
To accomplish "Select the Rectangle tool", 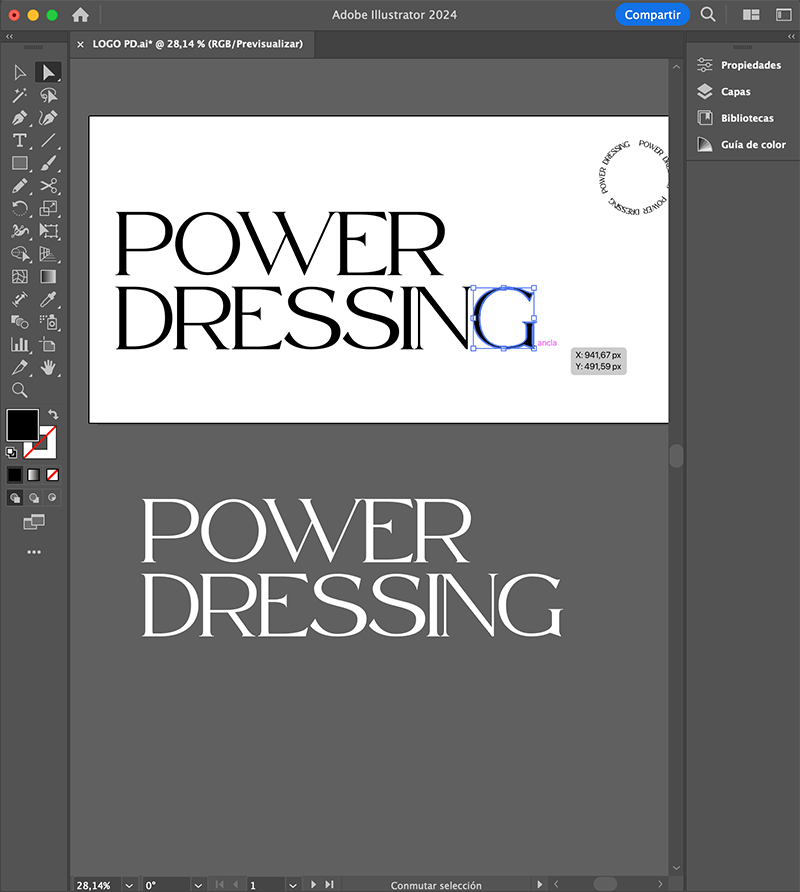I will 19,163.
